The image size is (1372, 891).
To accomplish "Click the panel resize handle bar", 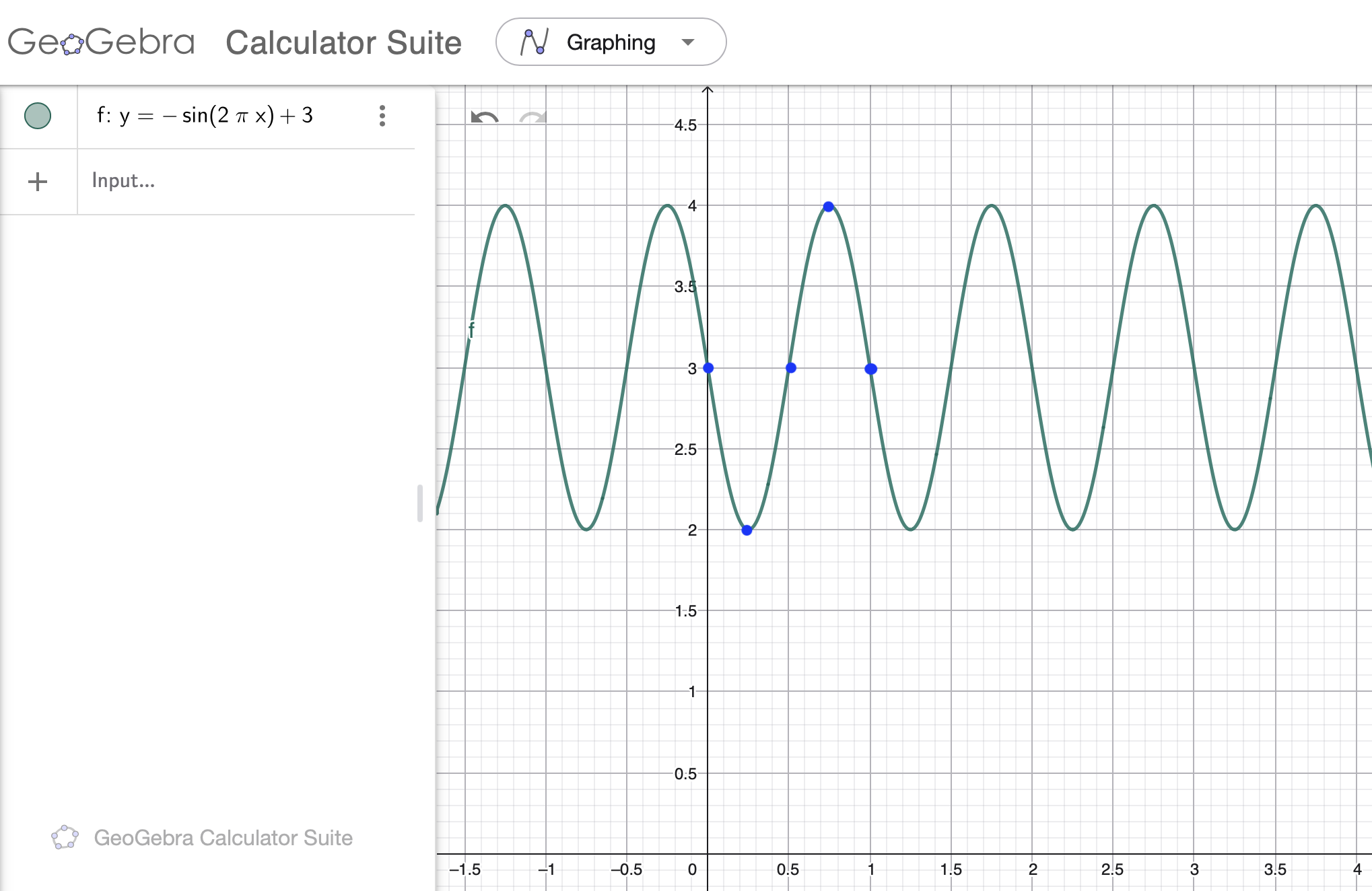I will 420,503.
